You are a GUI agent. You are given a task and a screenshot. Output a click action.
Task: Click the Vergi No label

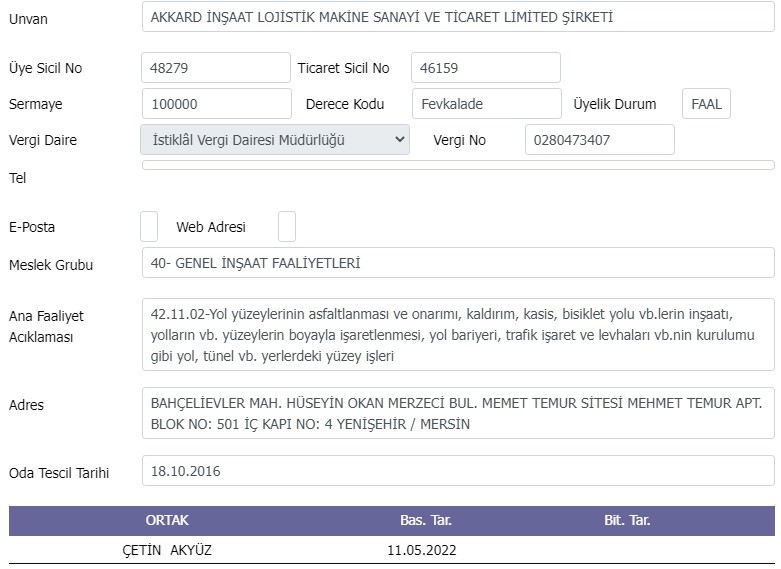point(459,140)
